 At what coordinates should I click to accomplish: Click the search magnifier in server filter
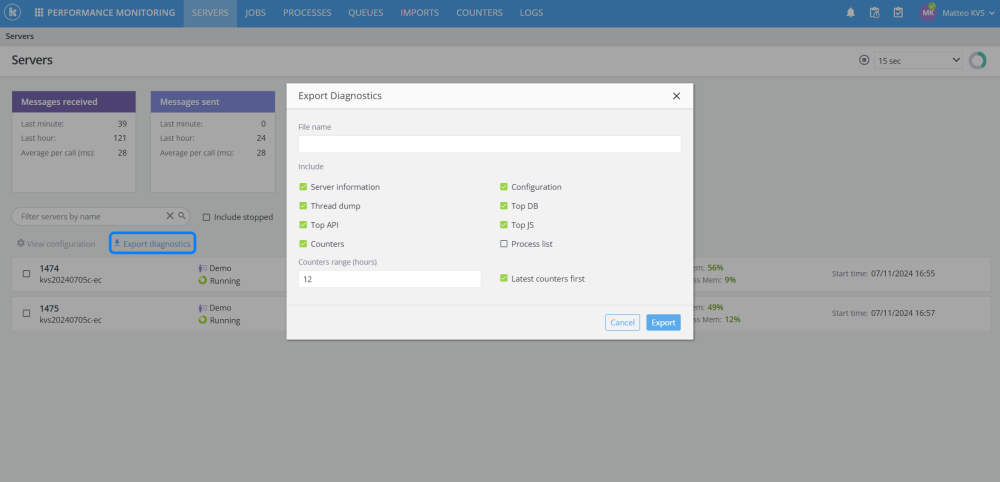[182, 216]
